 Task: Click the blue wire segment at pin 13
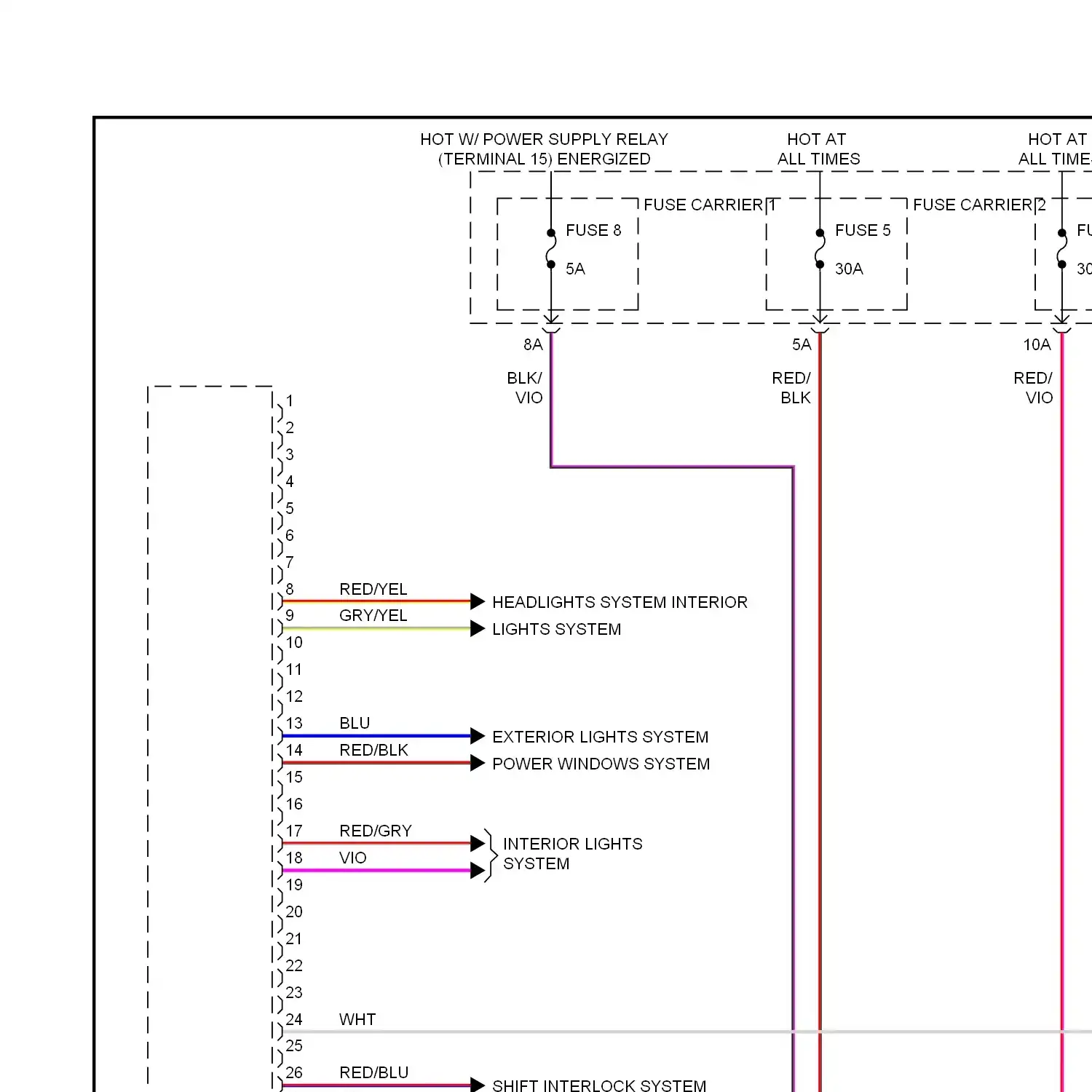tap(376, 736)
